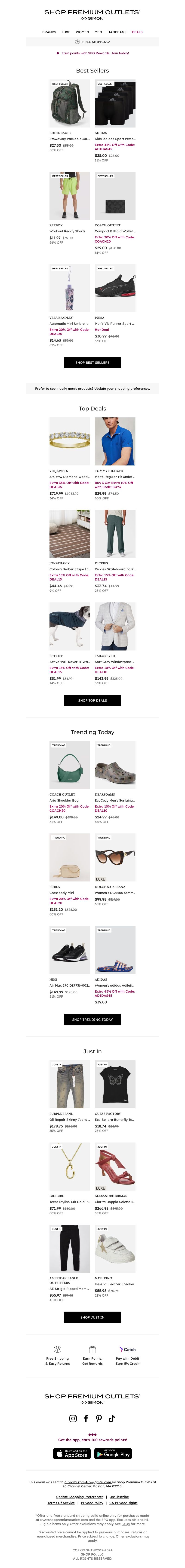
Task: Click the SHOP BEST SELLERS button
Action: (x=92, y=362)
